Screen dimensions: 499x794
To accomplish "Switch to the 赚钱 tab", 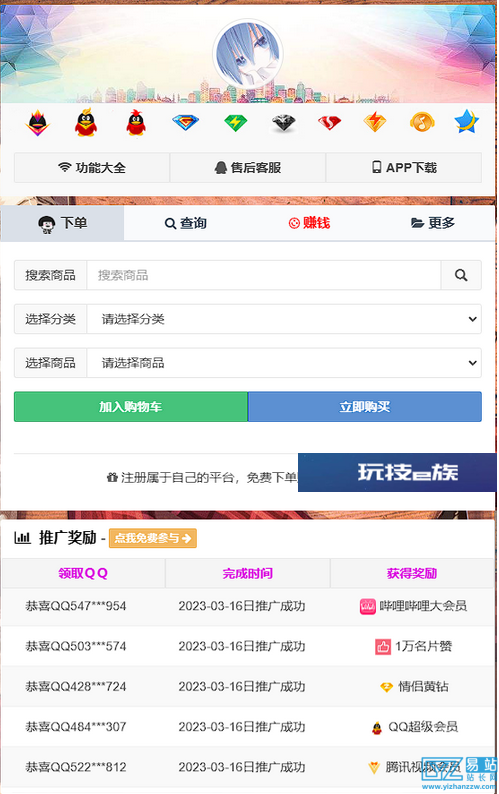I will [x=309, y=223].
